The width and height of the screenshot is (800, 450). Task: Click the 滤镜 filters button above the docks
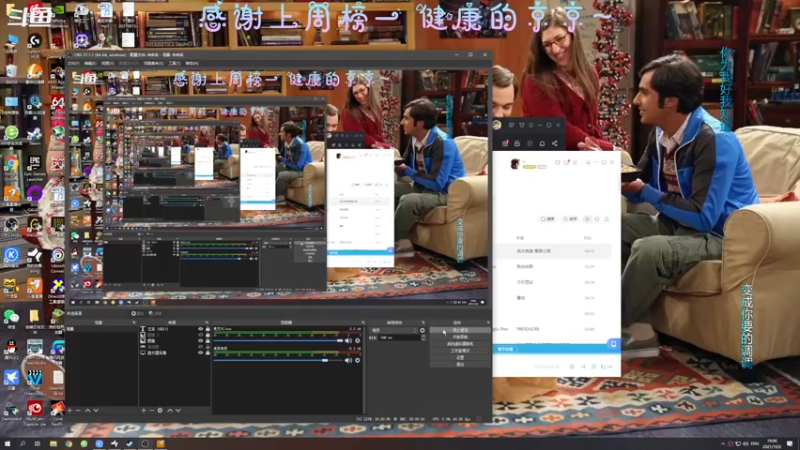click(155, 313)
